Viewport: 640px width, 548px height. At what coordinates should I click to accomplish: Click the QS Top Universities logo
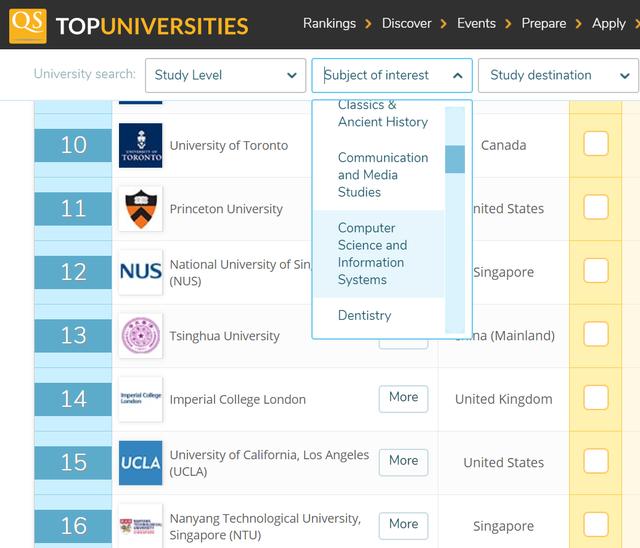[129, 26]
